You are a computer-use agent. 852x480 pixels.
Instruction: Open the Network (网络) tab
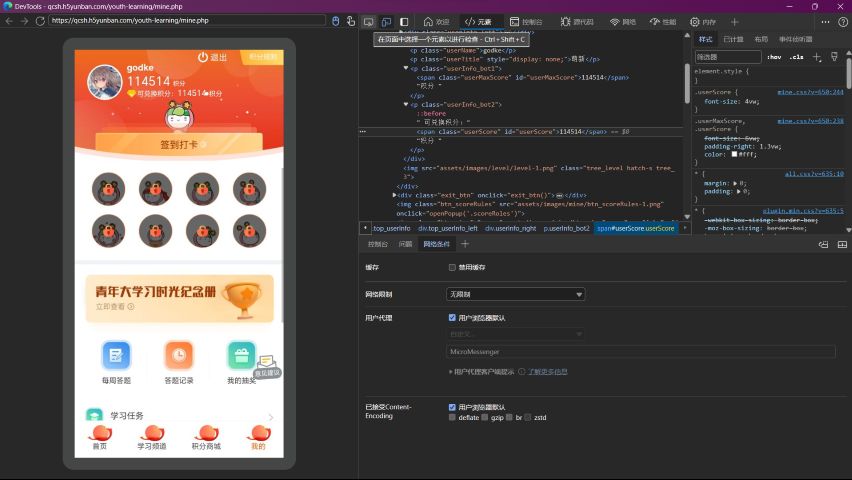pyautogui.click(x=623, y=22)
